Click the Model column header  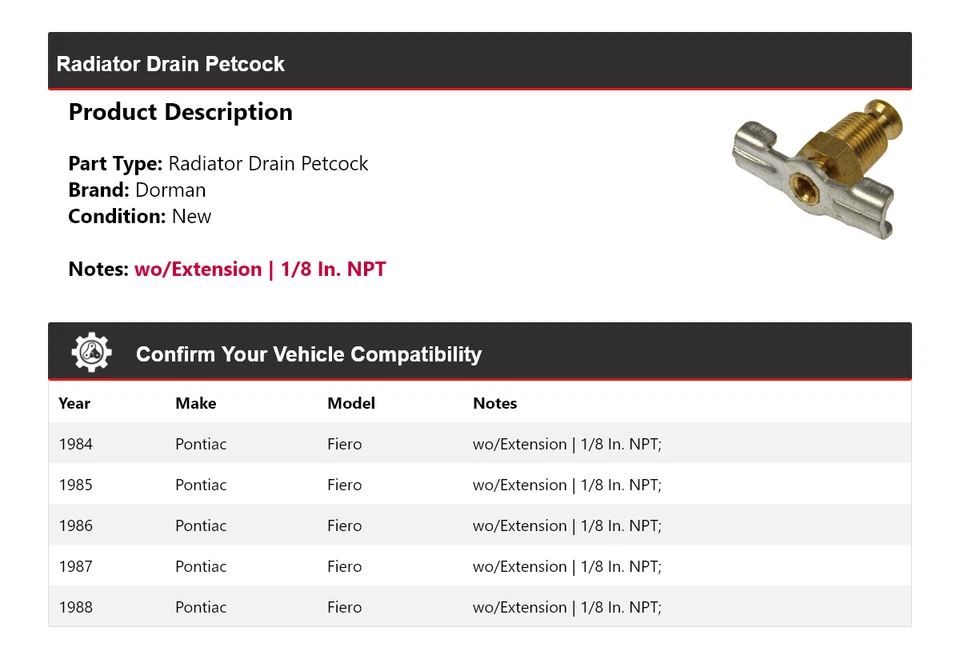(x=351, y=403)
